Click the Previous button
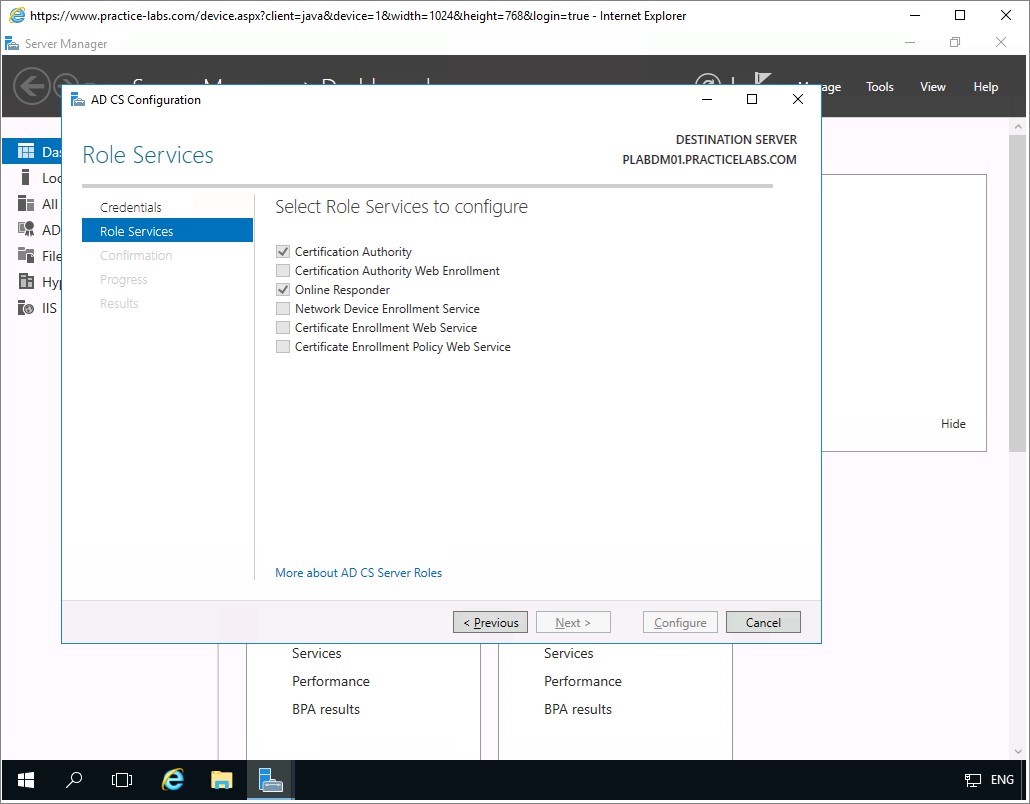This screenshot has height=804, width=1030. [491, 622]
